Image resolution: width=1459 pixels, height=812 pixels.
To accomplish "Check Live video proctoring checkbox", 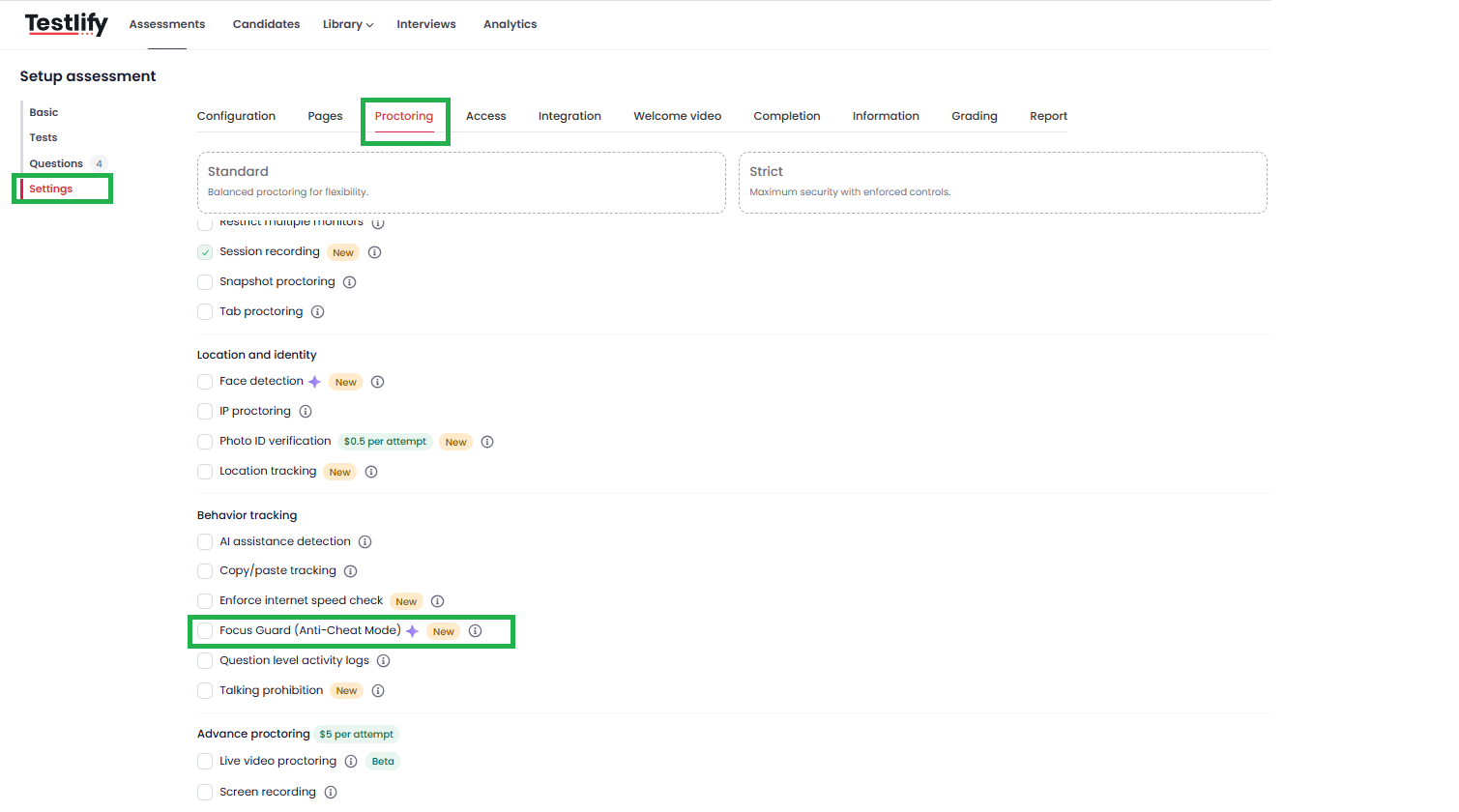I will coord(205,762).
